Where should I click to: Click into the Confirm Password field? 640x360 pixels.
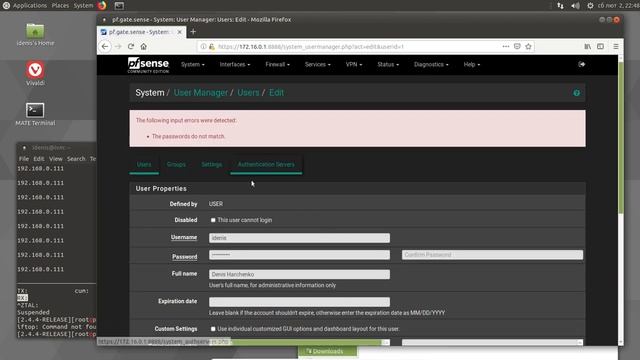point(492,255)
